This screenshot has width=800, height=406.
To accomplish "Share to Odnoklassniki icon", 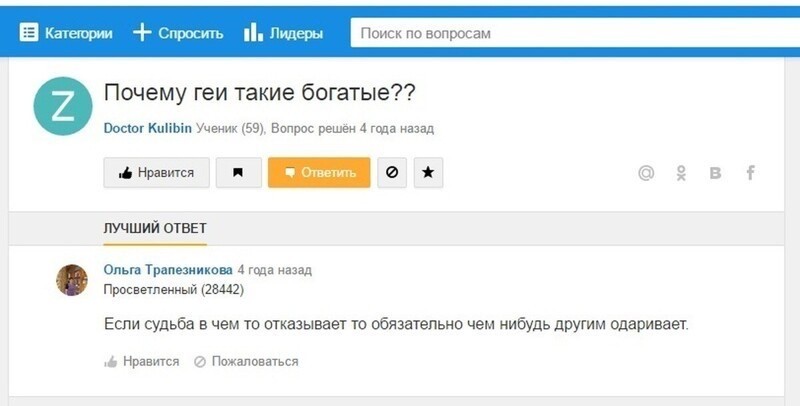I will pyautogui.click(x=681, y=173).
